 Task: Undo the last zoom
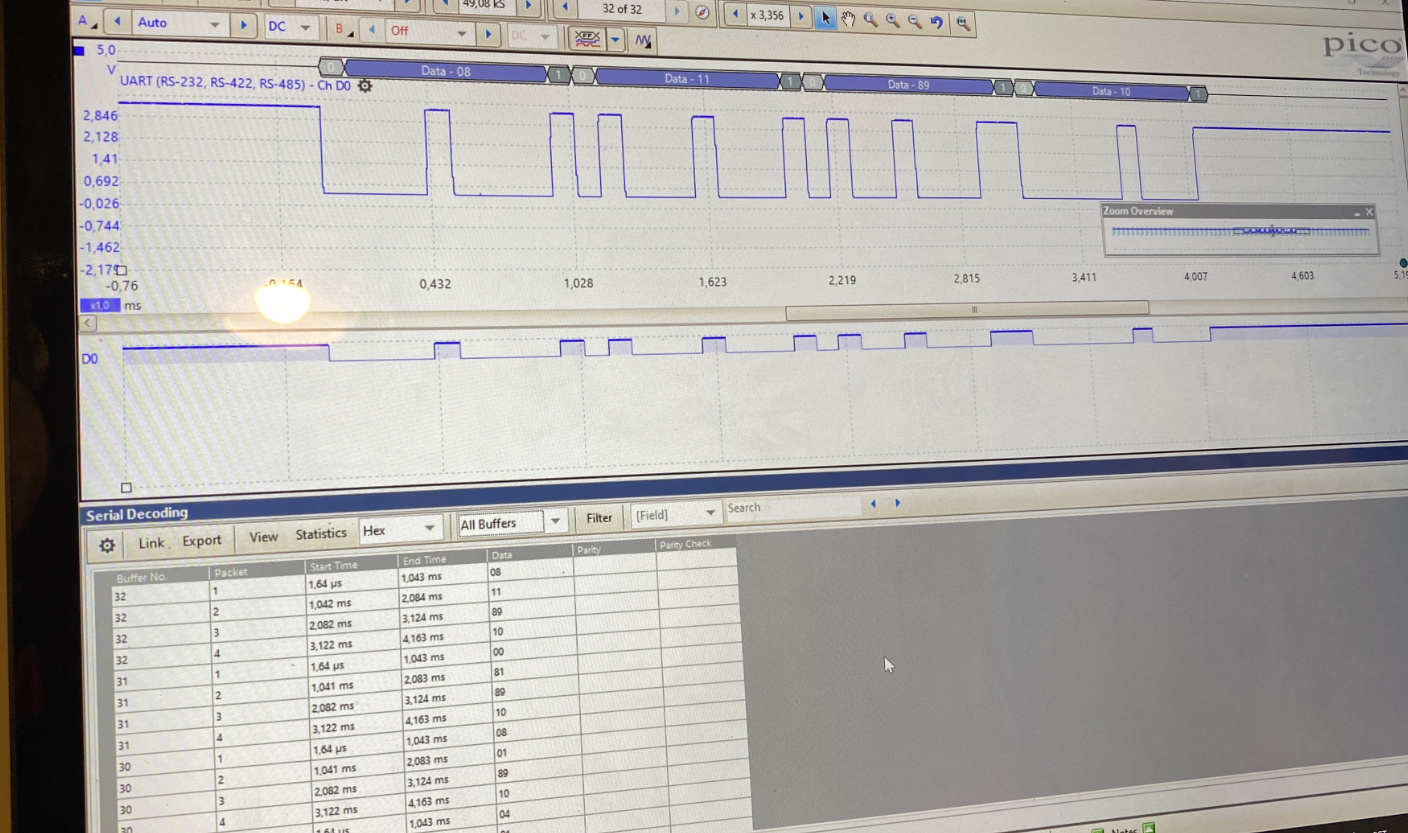pyautogui.click(x=936, y=22)
